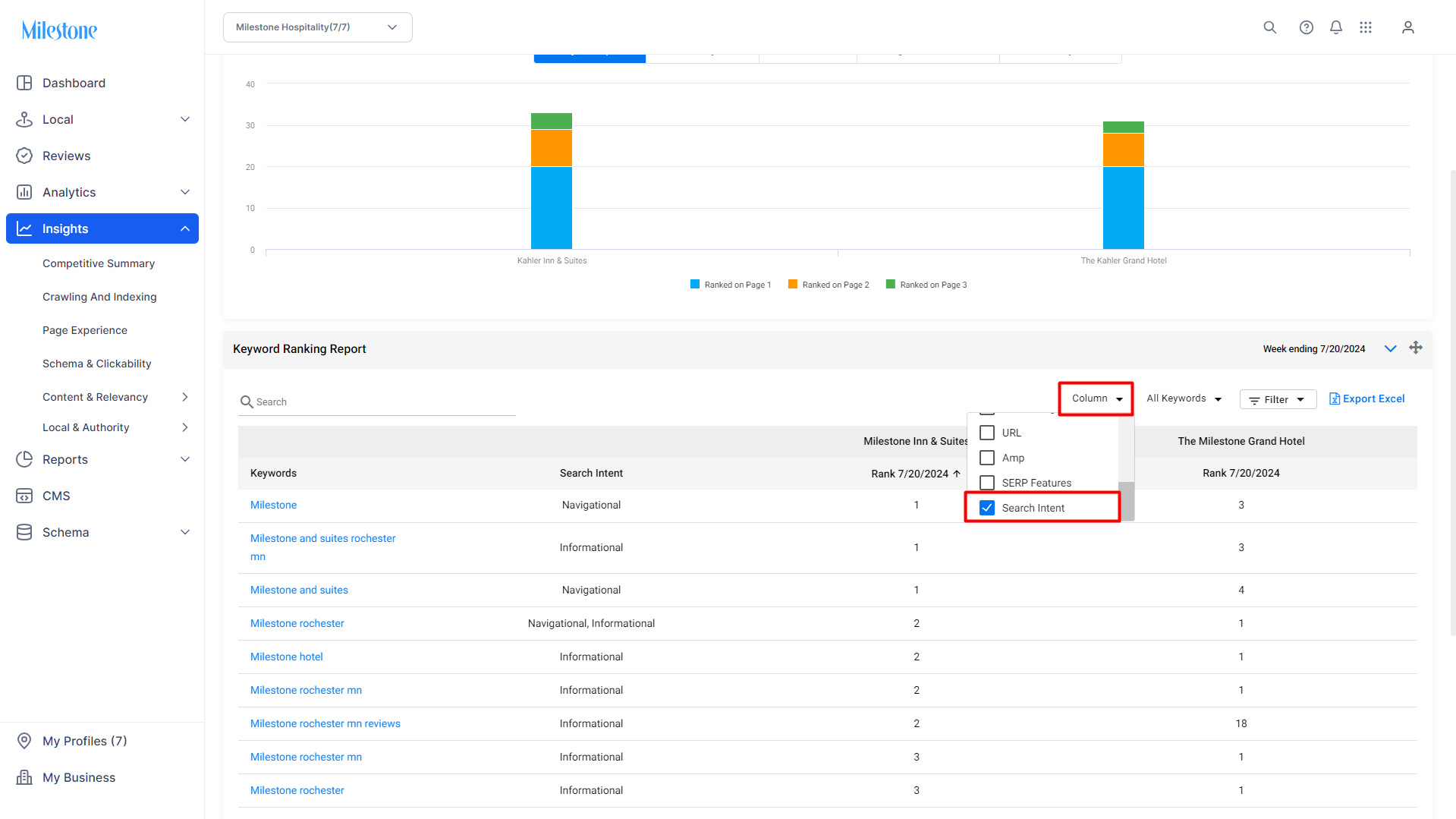Click the Milestone logo
Screen dimensions: 1456x819
[x=59, y=30]
